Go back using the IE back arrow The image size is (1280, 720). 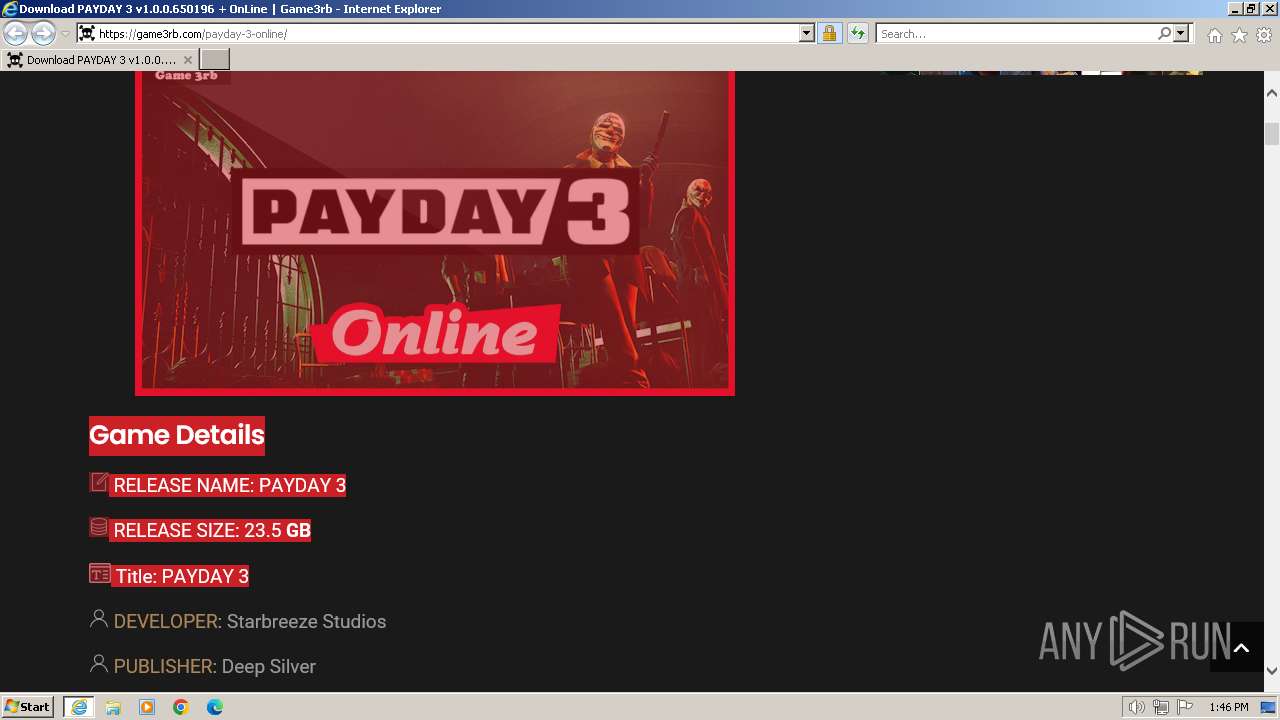pyautogui.click(x=16, y=33)
